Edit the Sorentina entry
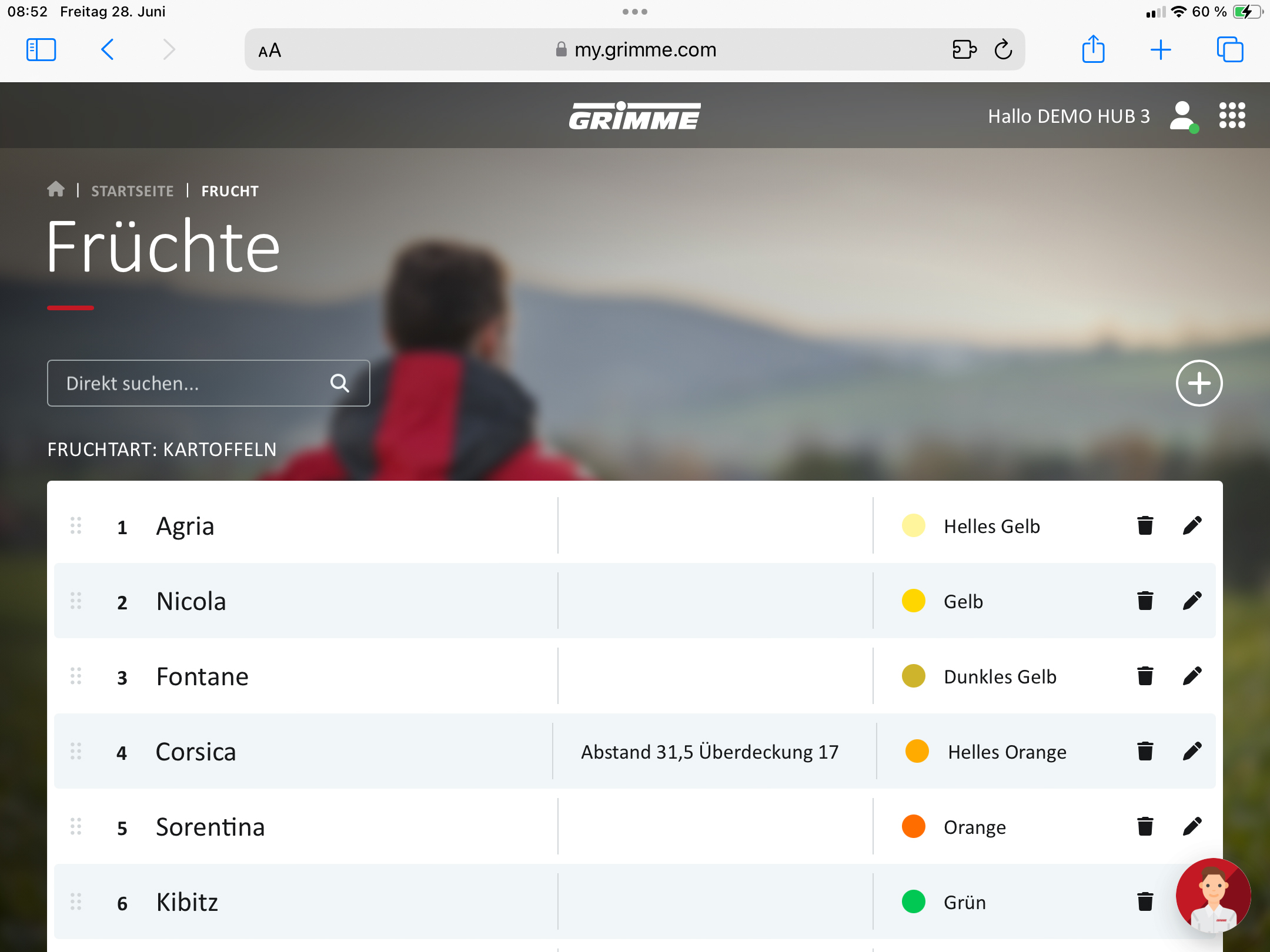The width and height of the screenshot is (1270, 952). 1192,826
